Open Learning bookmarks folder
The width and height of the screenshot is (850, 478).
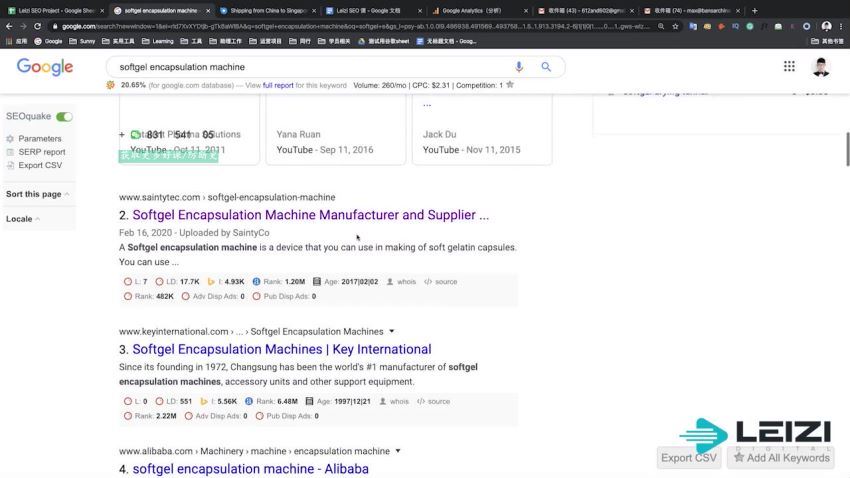click(158, 41)
